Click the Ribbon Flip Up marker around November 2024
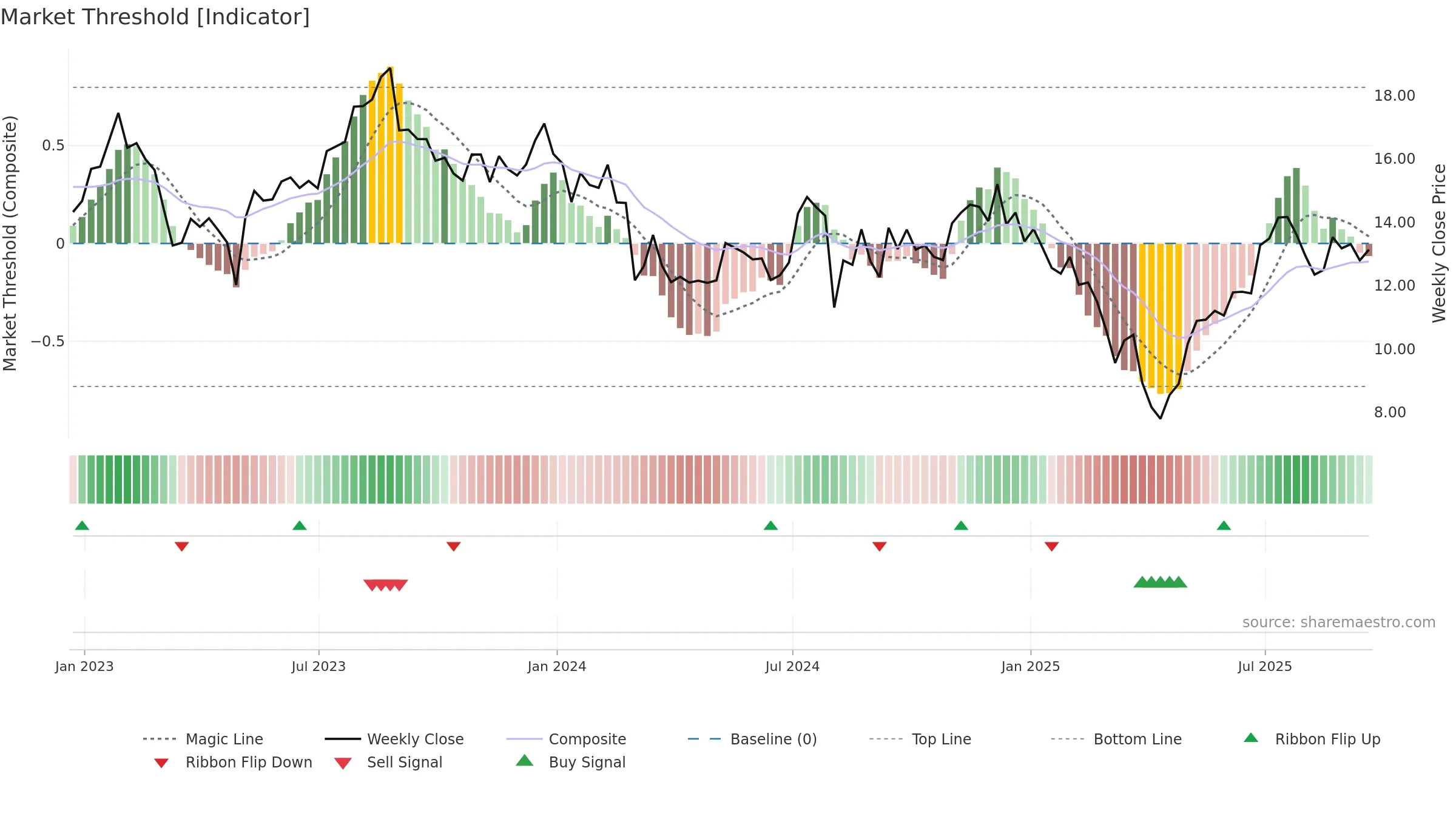Image resolution: width=1456 pixels, height=819 pixels. click(x=961, y=525)
